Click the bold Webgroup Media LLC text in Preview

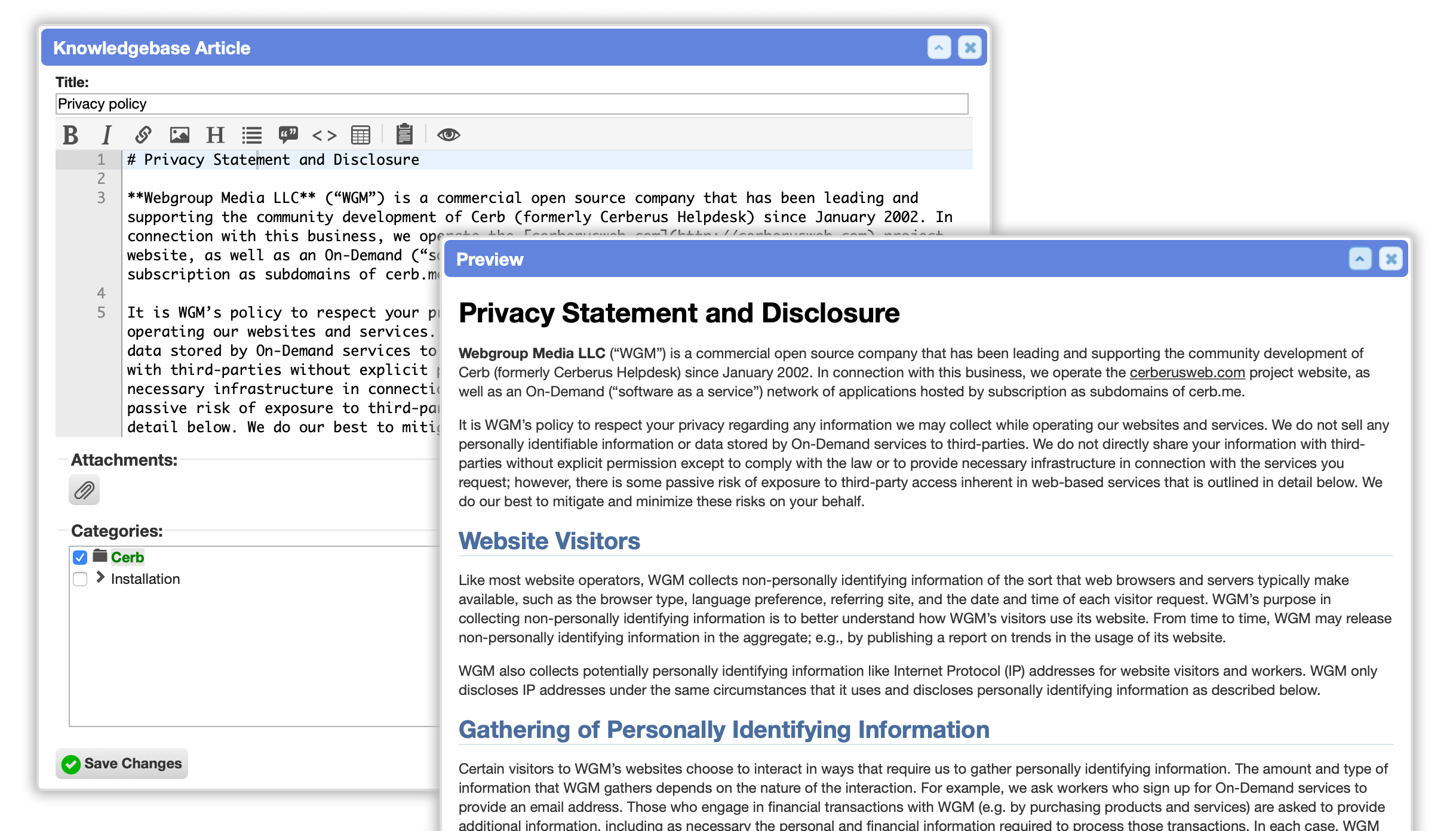point(532,353)
